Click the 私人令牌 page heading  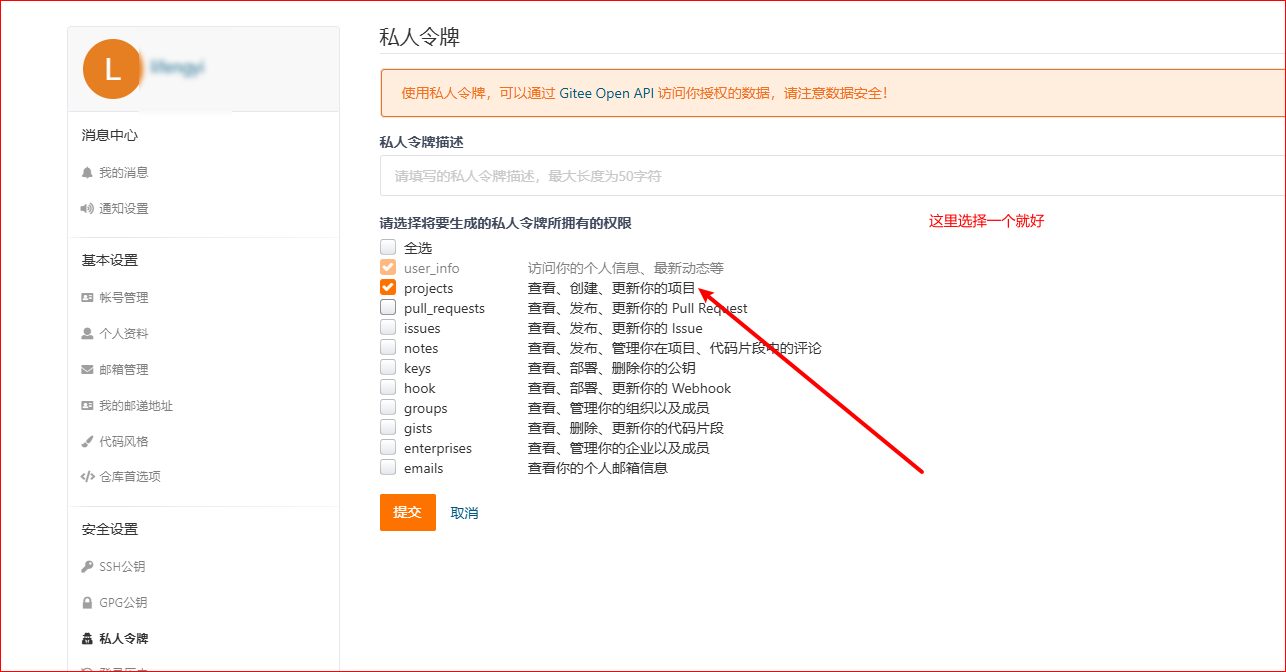point(420,37)
